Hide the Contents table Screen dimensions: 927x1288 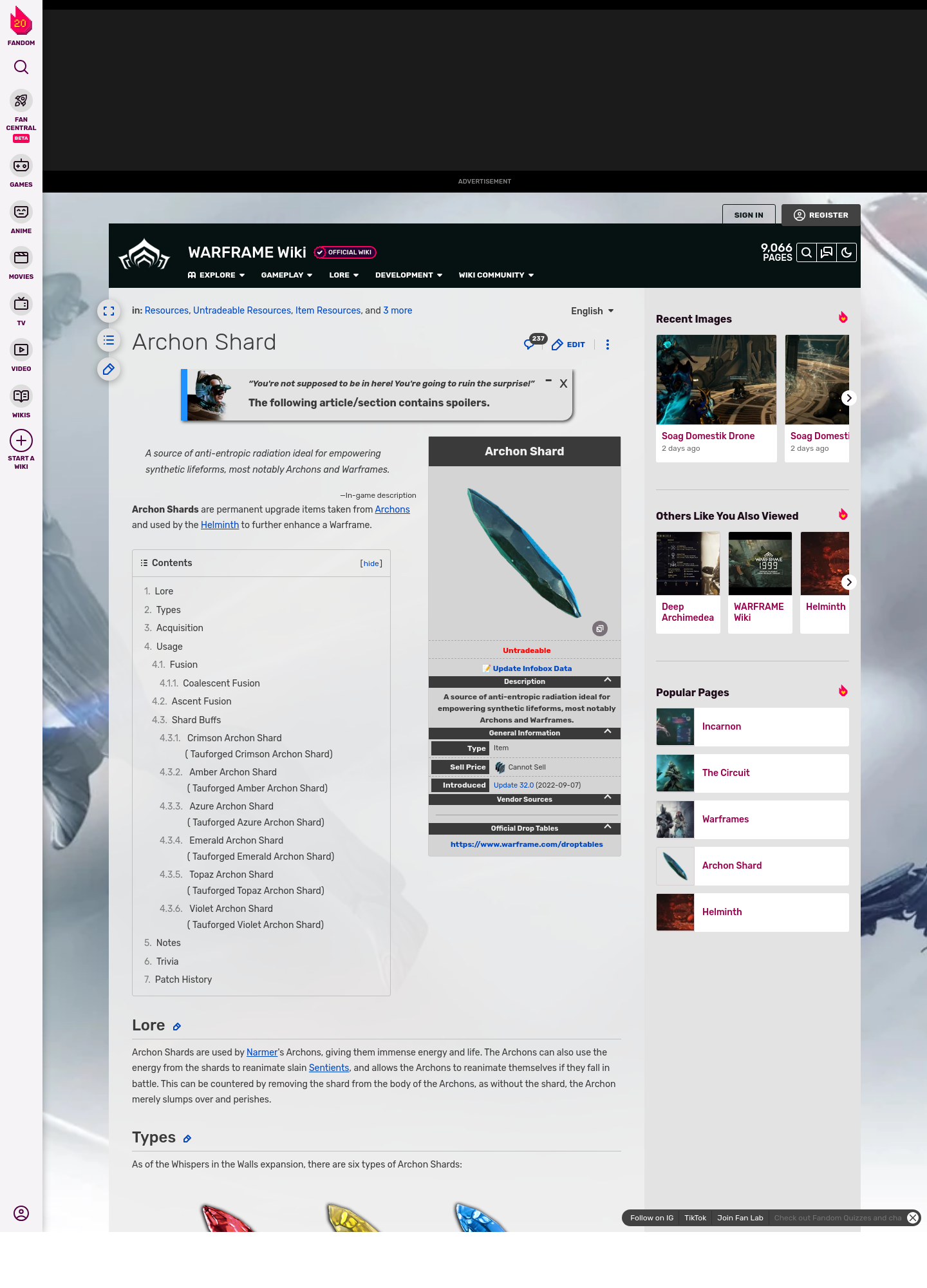[371, 563]
